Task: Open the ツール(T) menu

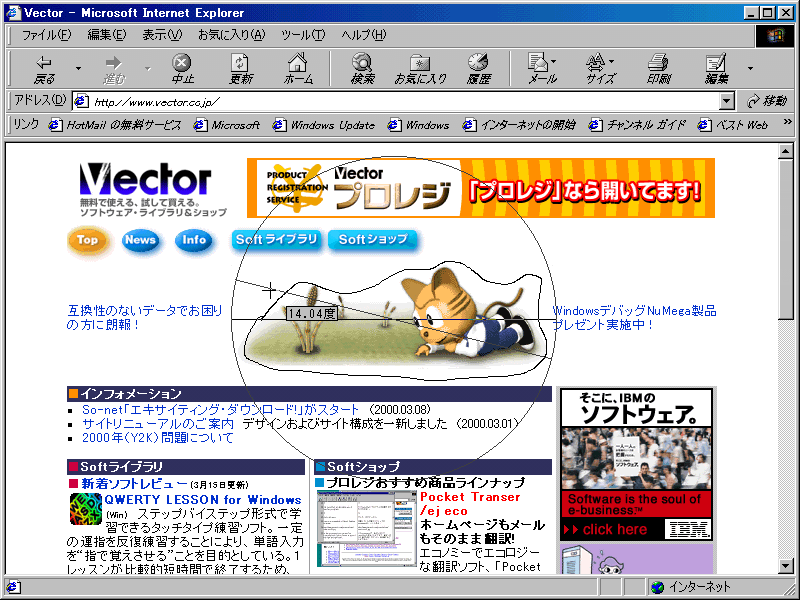Action: [303, 35]
